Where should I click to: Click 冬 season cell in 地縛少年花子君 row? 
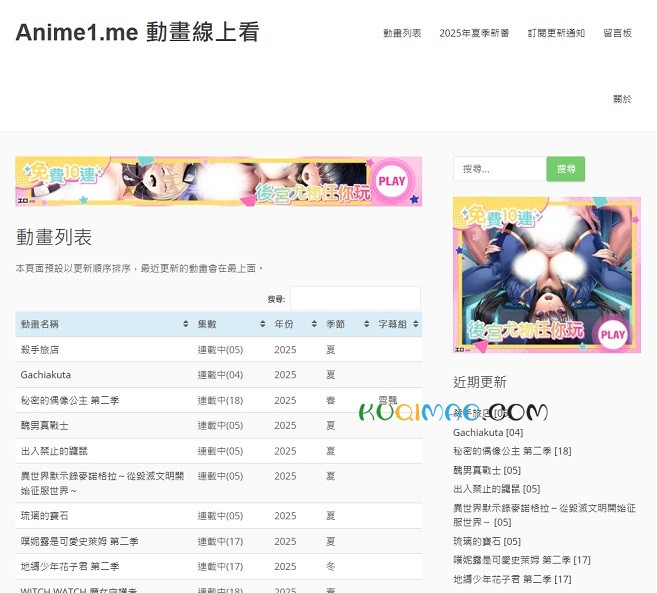pyautogui.click(x=331, y=566)
